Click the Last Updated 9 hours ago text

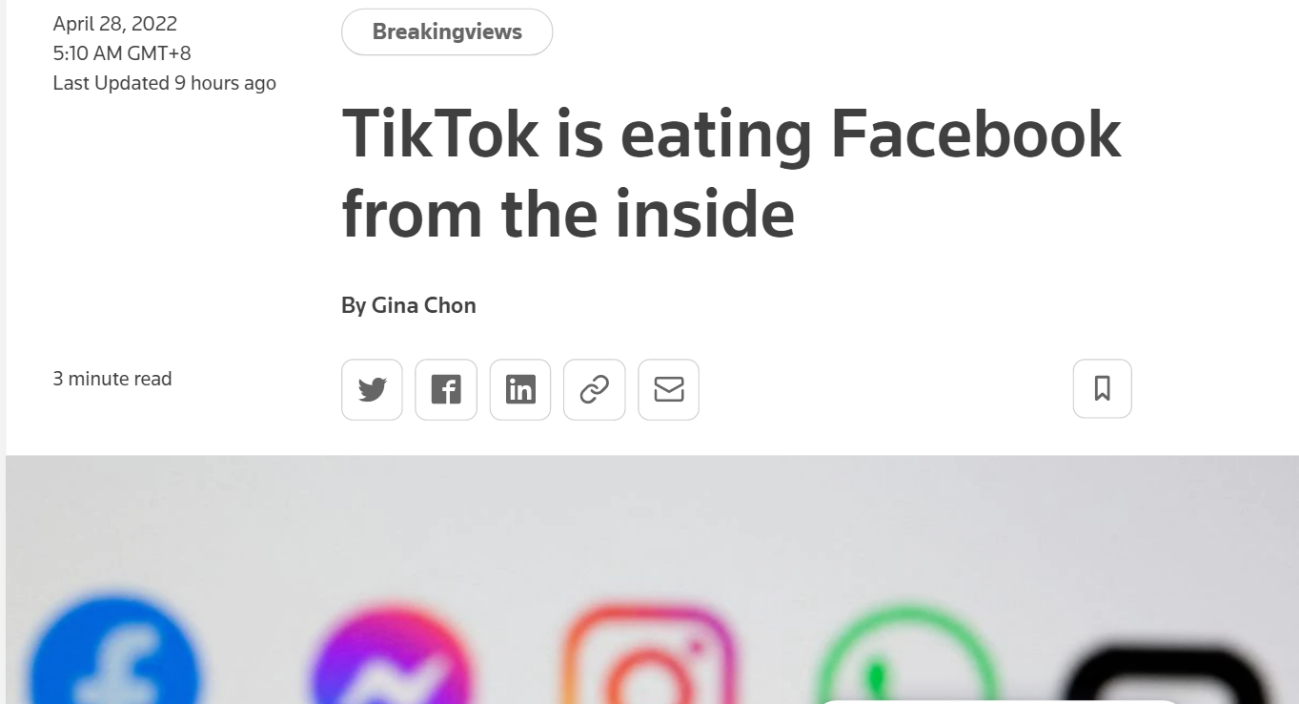[164, 83]
